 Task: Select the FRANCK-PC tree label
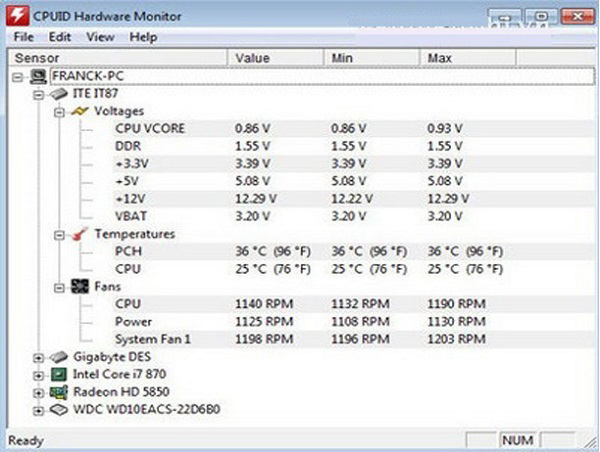click(x=88, y=76)
